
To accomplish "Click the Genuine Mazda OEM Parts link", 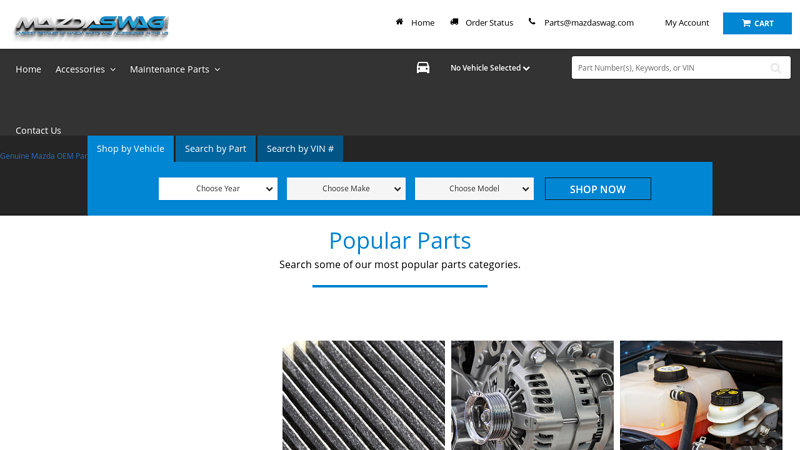I will [44, 156].
